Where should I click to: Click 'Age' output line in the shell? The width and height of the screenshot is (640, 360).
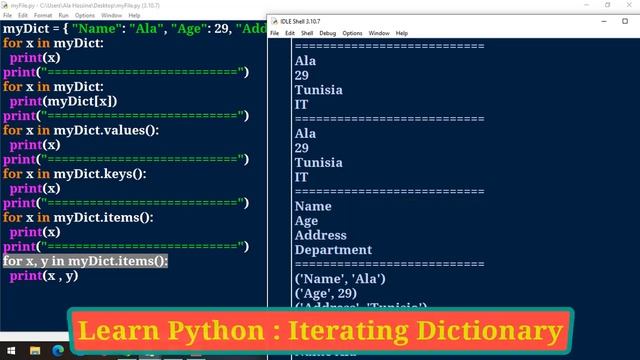306,221
